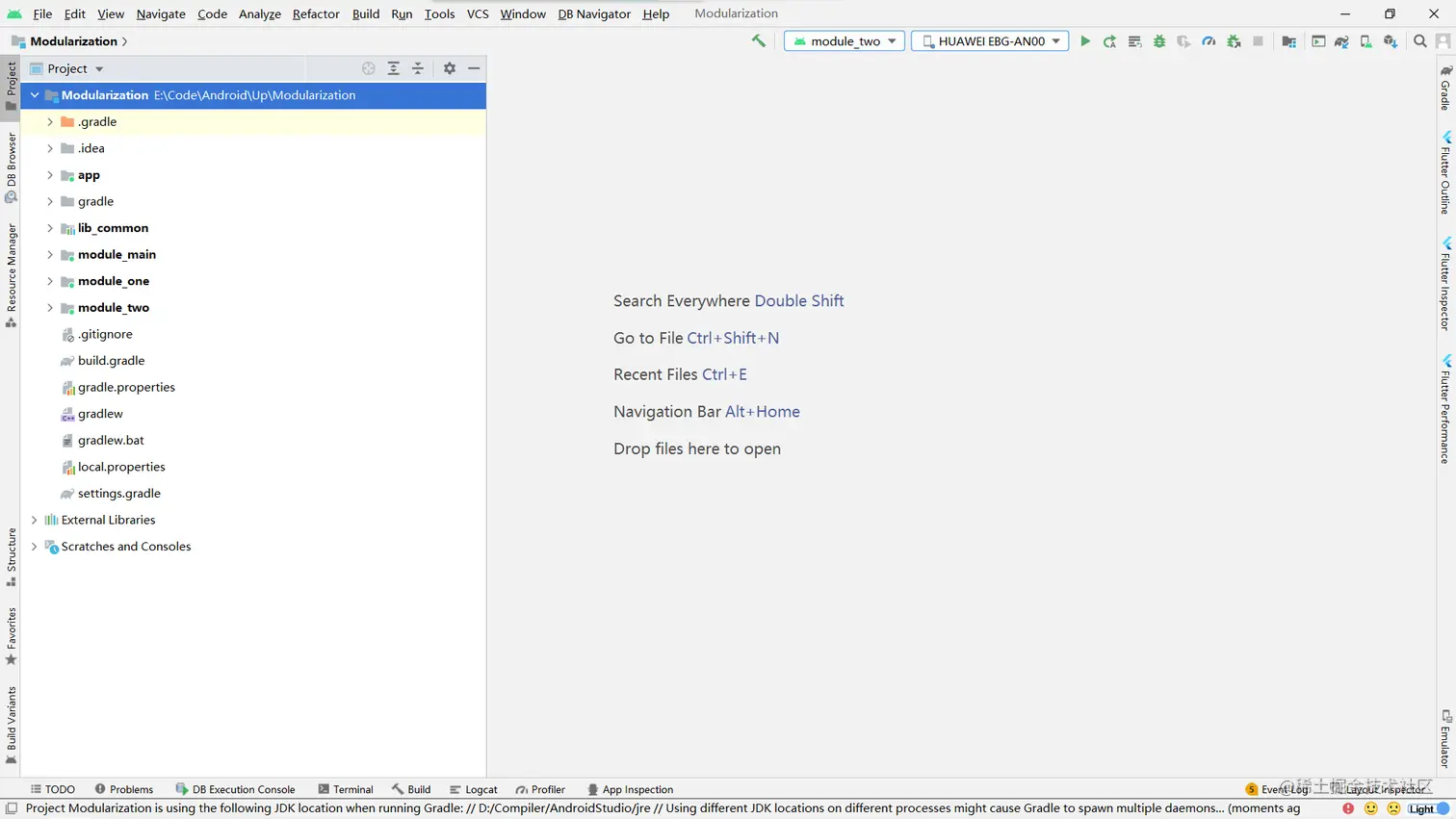Image resolution: width=1456 pixels, height=819 pixels.
Task: Expand the app module
Action: point(50,175)
